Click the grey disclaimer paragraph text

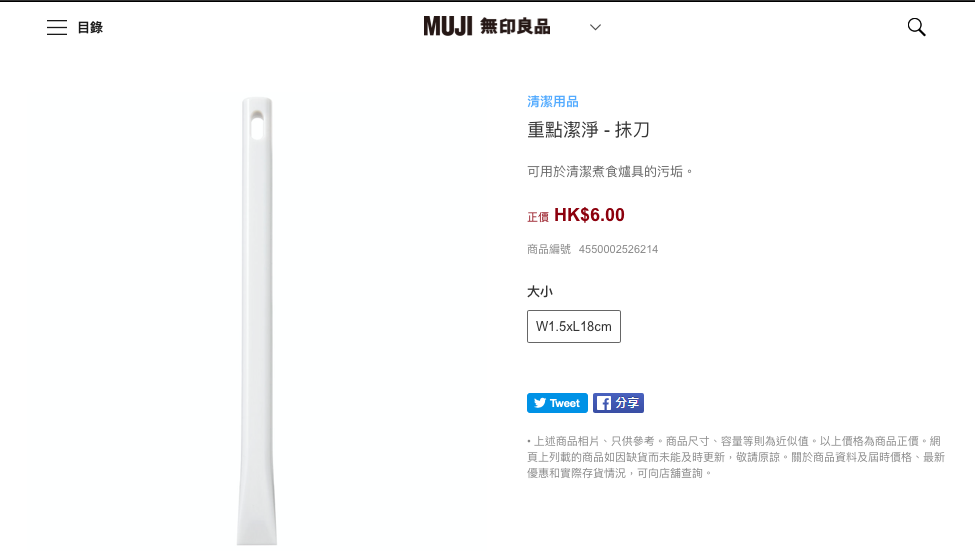click(x=736, y=457)
